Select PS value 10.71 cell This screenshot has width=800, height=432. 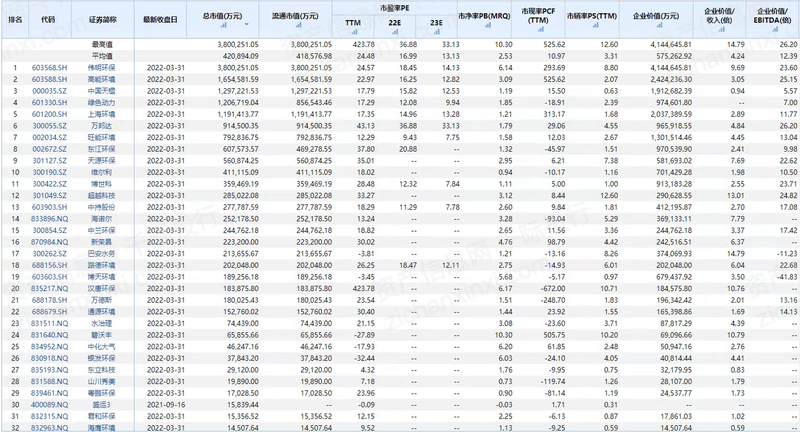coord(609,289)
